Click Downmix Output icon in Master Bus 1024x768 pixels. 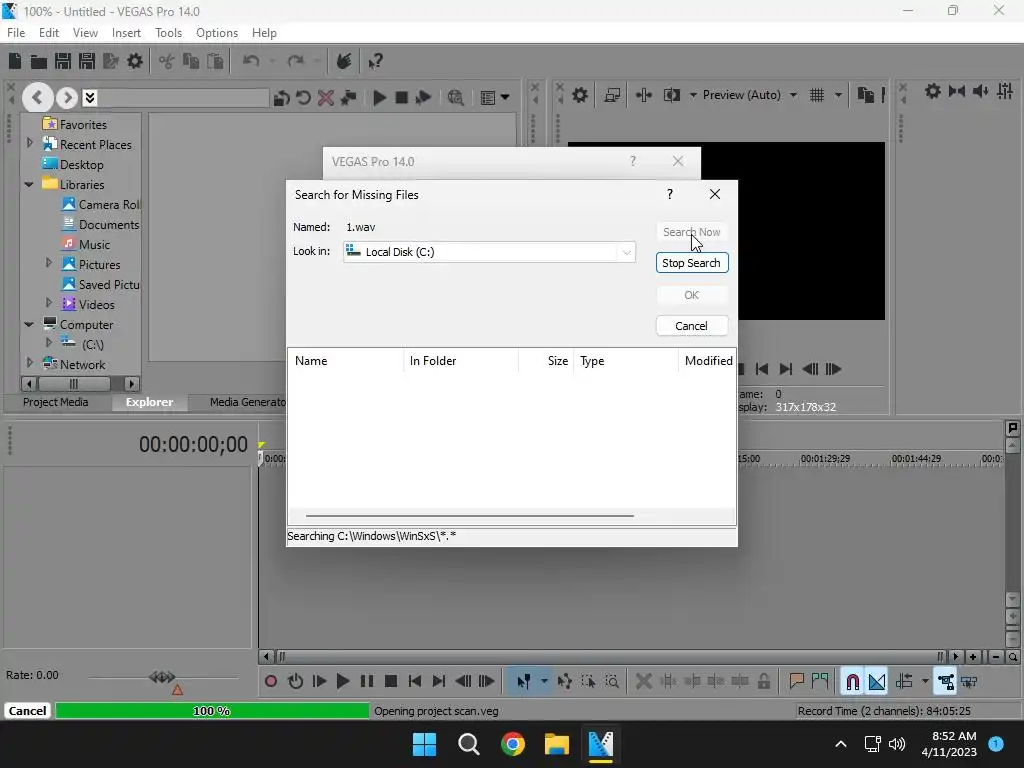[957, 91]
